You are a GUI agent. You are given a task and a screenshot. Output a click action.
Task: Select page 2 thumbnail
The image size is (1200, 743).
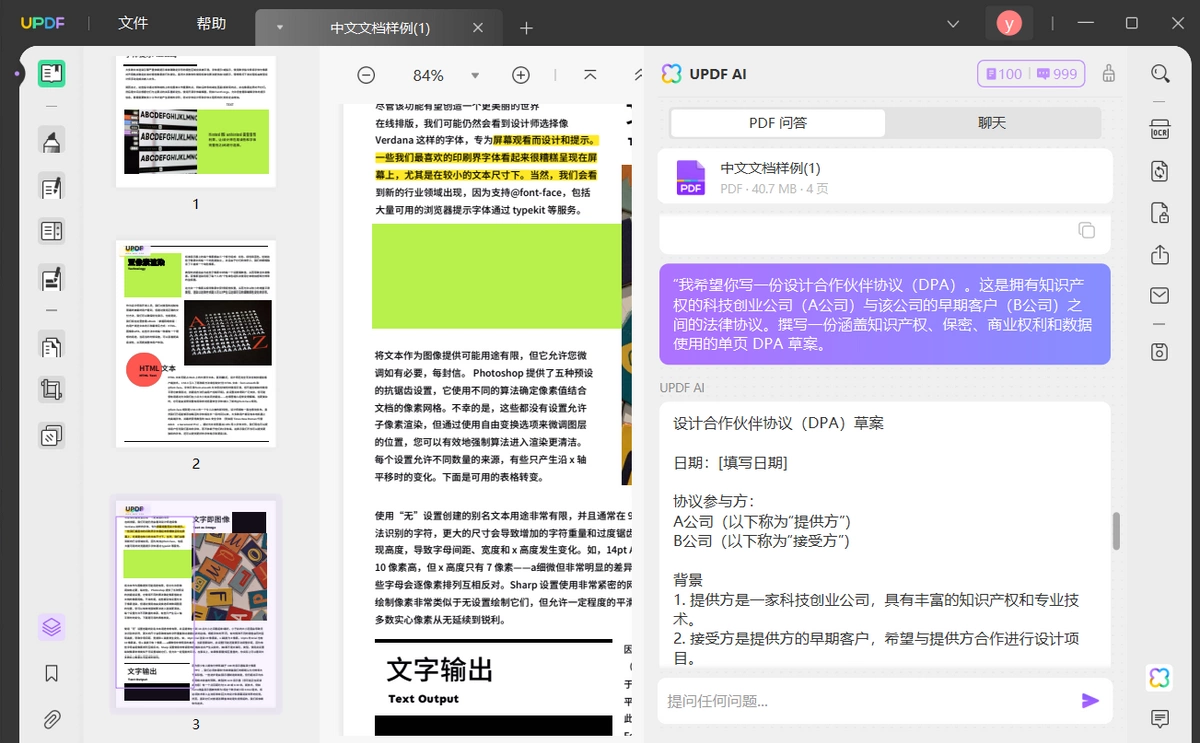(x=196, y=342)
